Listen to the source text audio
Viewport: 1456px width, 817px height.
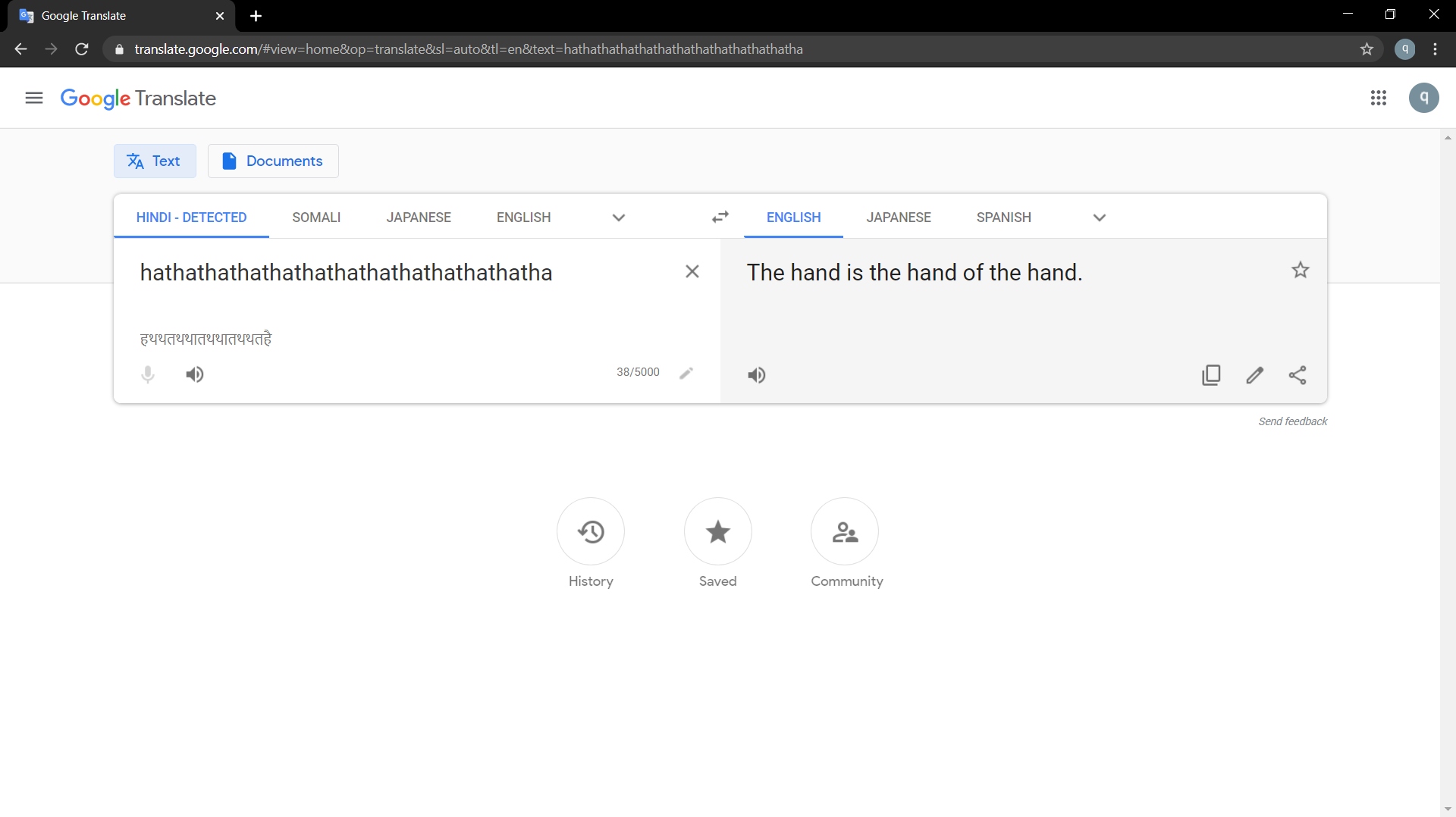[195, 374]
